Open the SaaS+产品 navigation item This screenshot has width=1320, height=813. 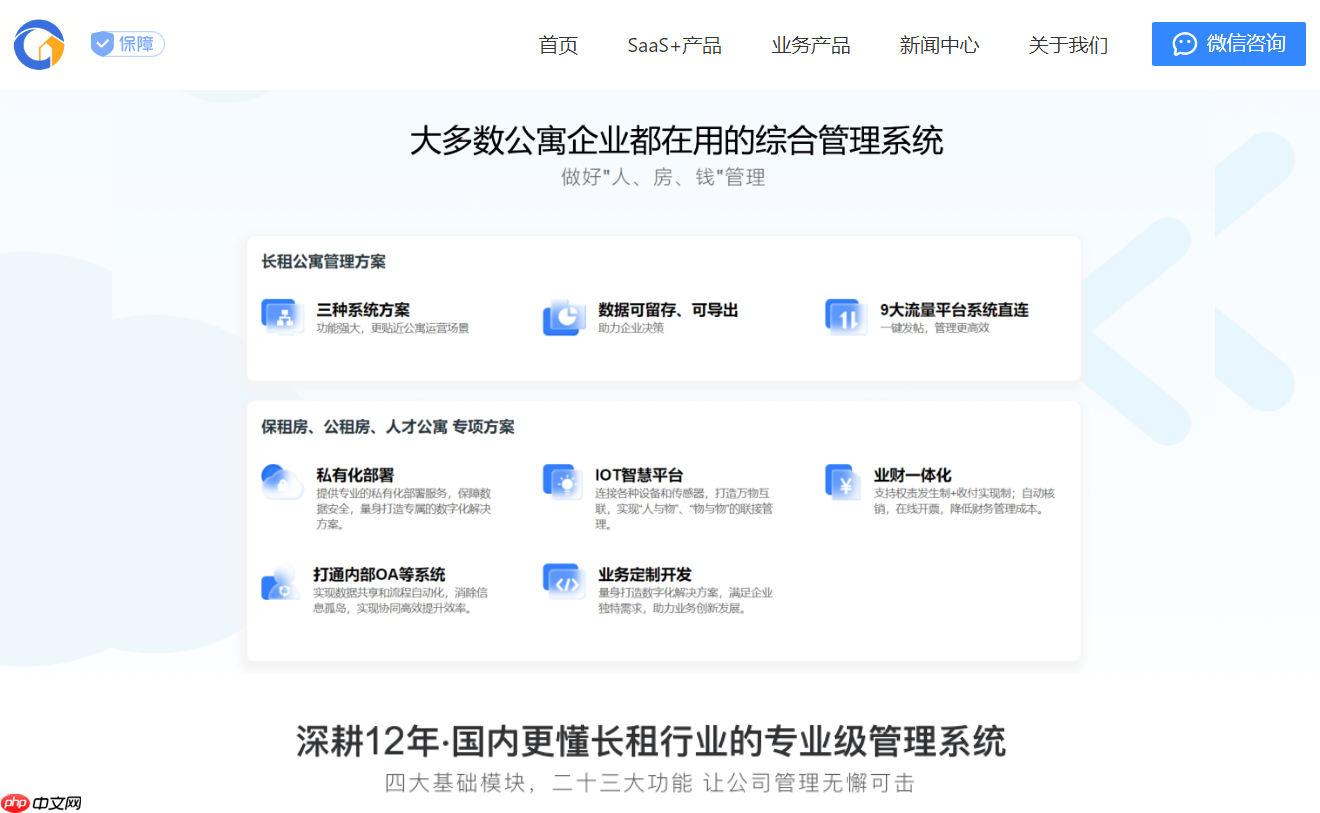[x=675, y=45]
